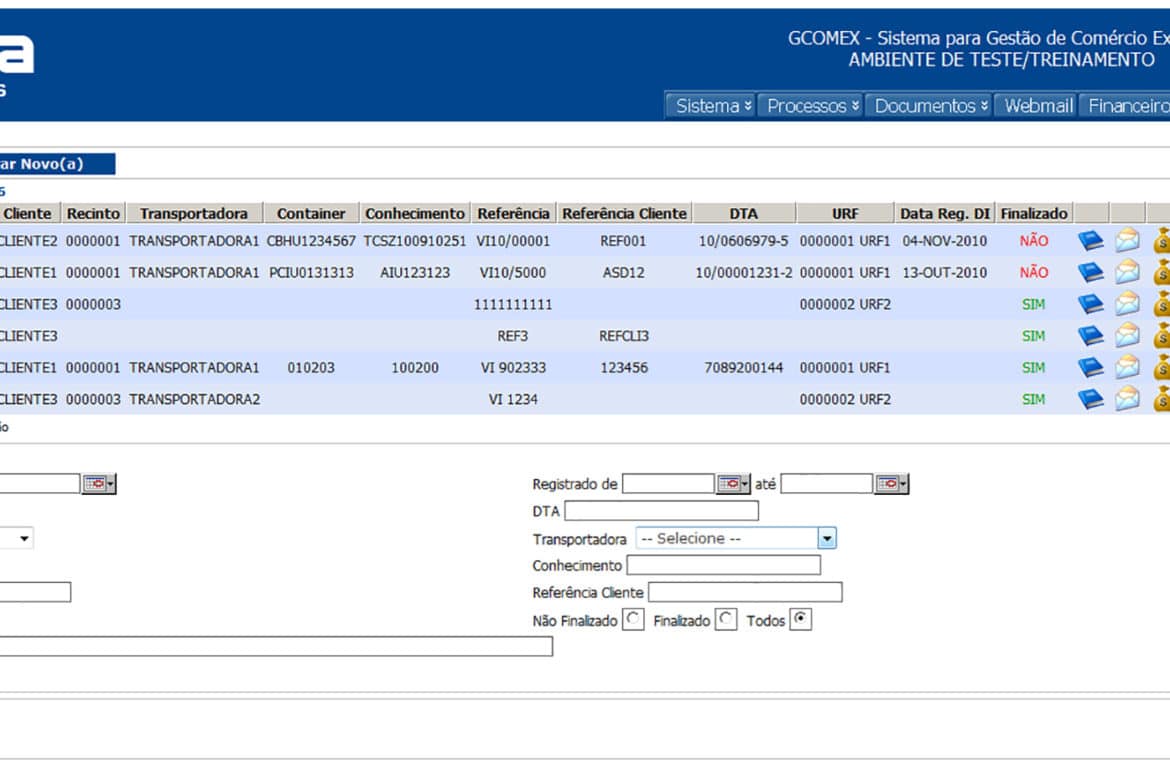Focus the DTA filter input field
1170x780 pixels.
662,511
